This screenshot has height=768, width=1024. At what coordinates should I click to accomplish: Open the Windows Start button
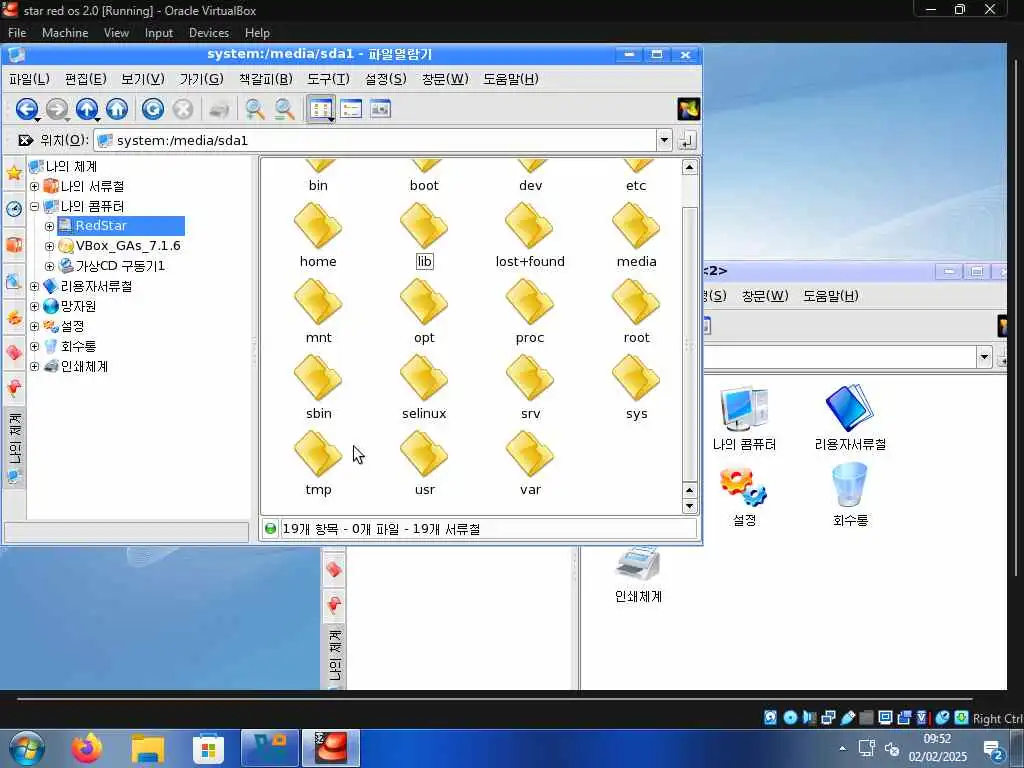tap(26, 748)
